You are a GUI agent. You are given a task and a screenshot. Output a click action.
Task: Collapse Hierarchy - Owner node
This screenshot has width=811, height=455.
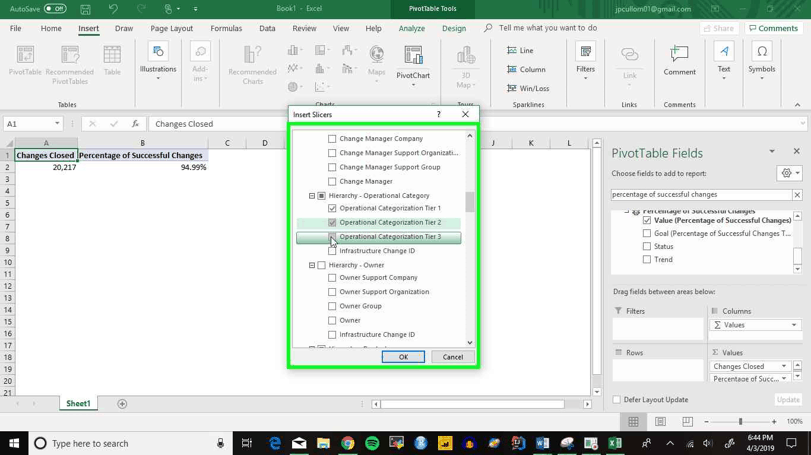312,265
